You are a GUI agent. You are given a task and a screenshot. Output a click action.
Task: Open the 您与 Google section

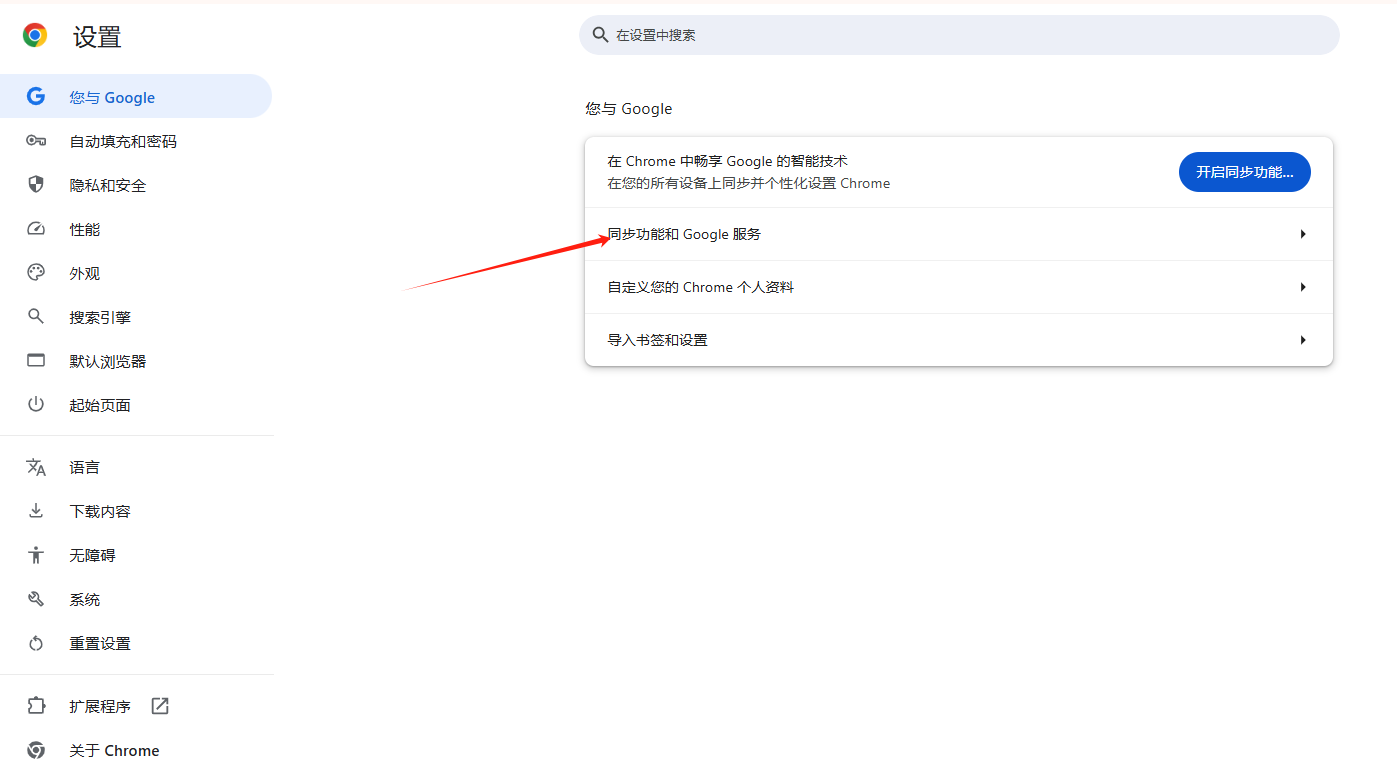(136, 97)
